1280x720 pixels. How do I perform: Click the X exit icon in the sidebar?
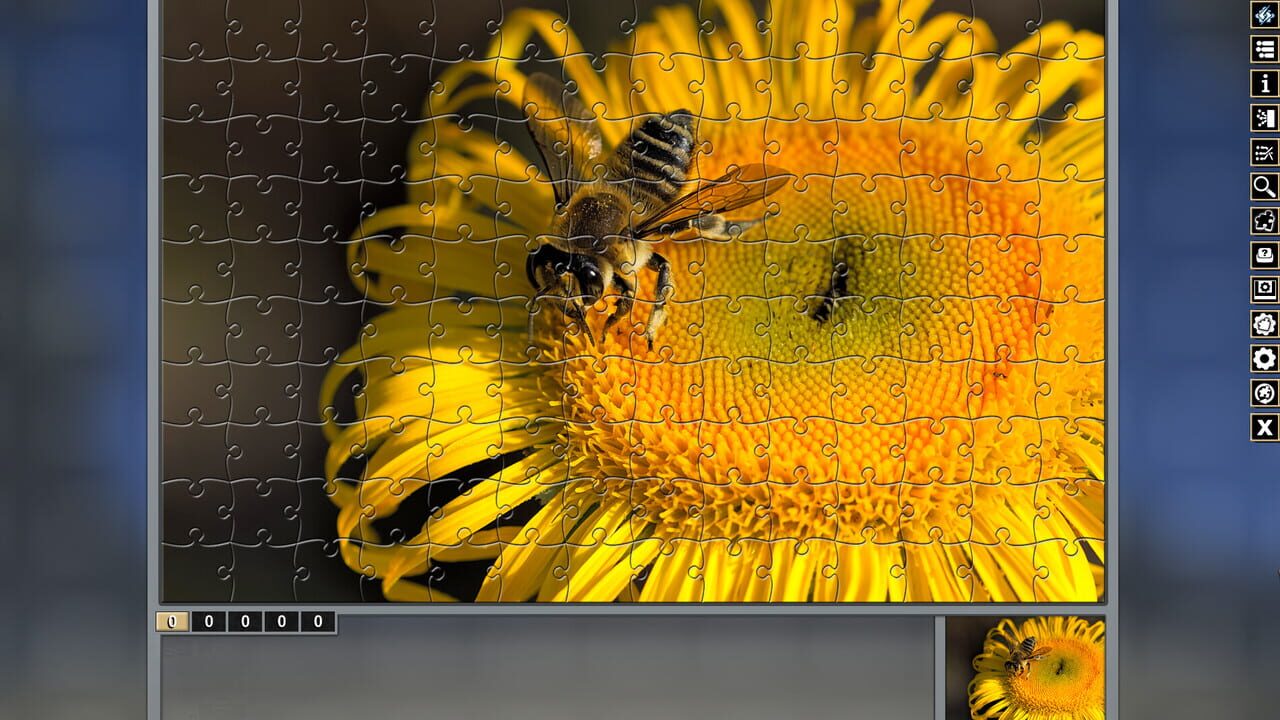click(x=1265, y=427)
